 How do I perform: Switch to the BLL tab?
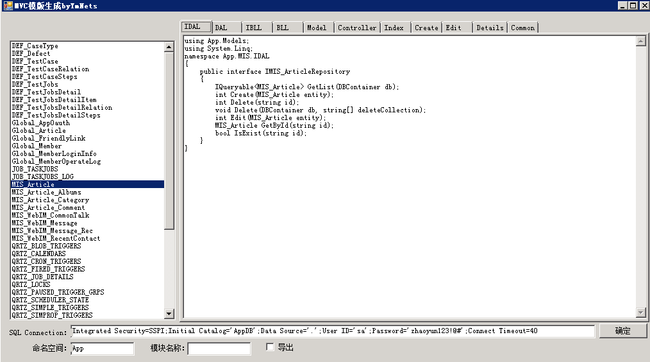pyautogui.click(x=288, y=27)
